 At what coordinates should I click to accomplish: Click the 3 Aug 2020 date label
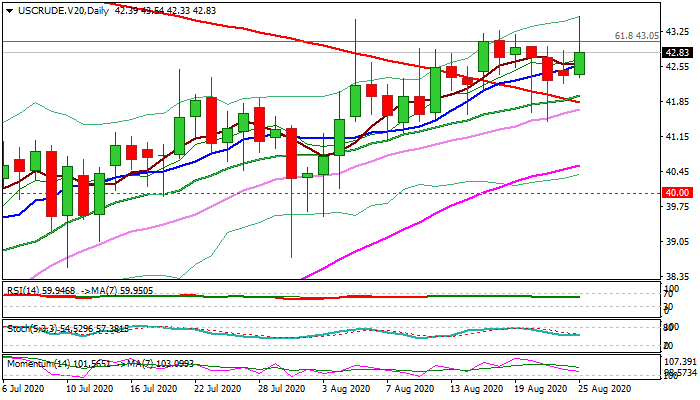pyautogui.click(x=346, y=389)
